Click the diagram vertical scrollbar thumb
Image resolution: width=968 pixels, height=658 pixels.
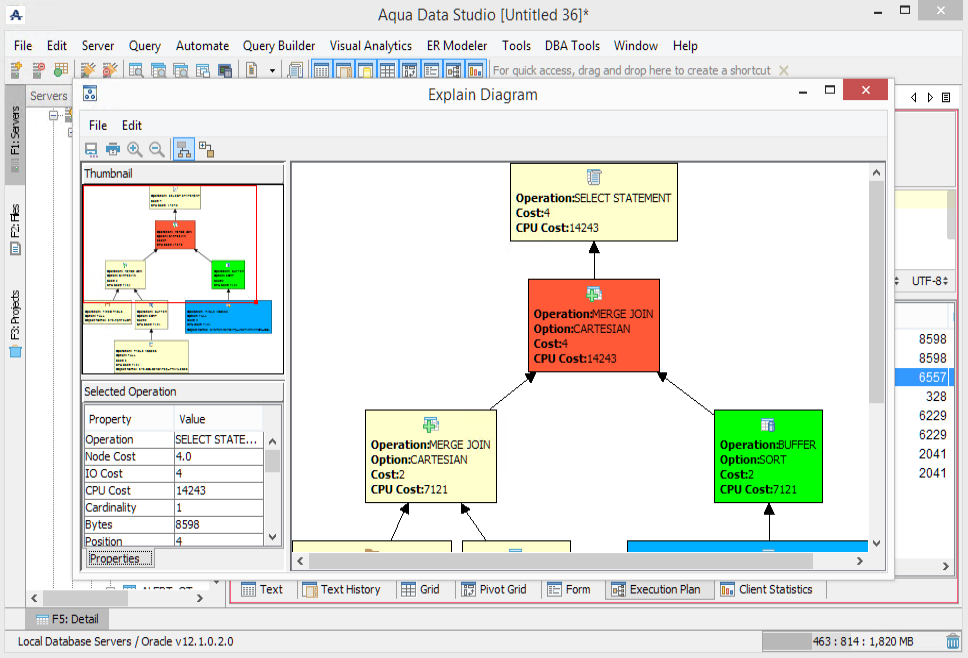tap(876, 292)
